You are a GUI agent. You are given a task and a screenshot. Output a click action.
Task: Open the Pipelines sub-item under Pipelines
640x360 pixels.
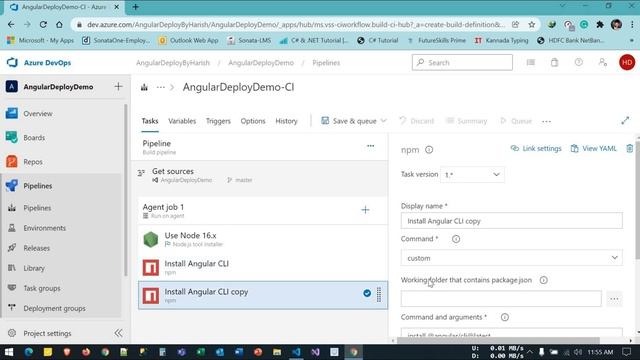coord(37,208)
